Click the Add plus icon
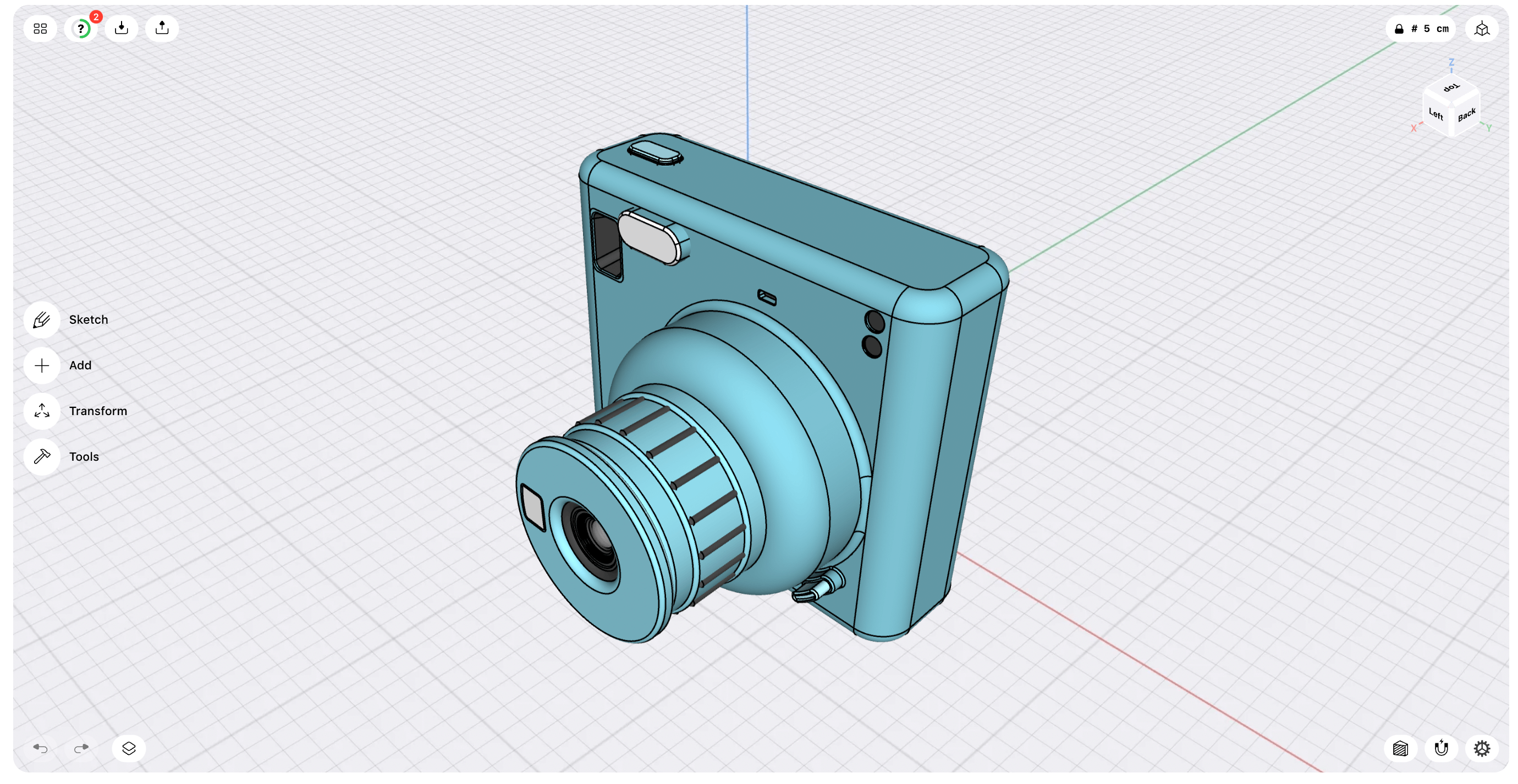 coord(42,366)
